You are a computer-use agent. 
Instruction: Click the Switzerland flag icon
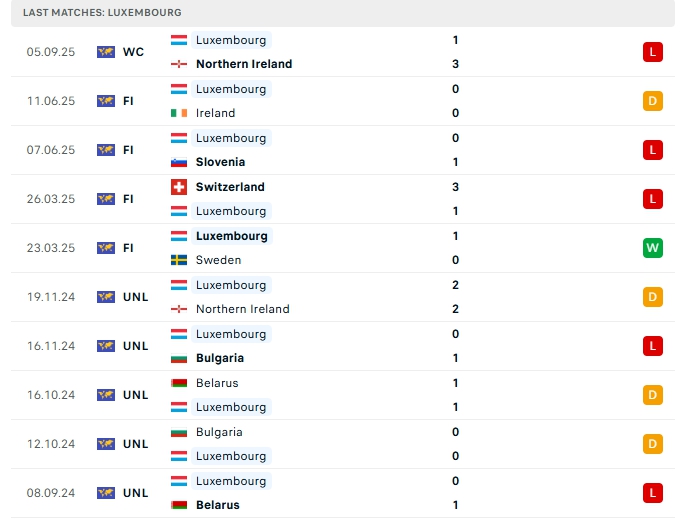tap(179, 187)
